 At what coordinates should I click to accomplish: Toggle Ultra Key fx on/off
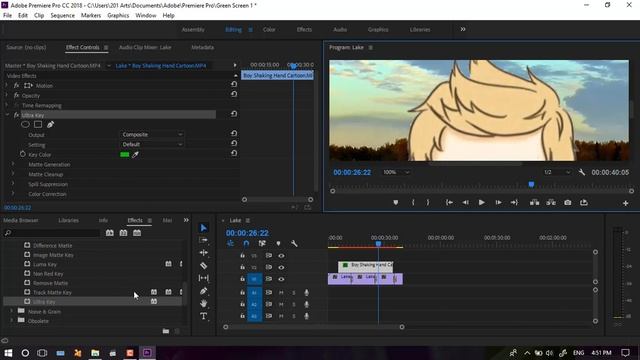(x=16, y=115)
